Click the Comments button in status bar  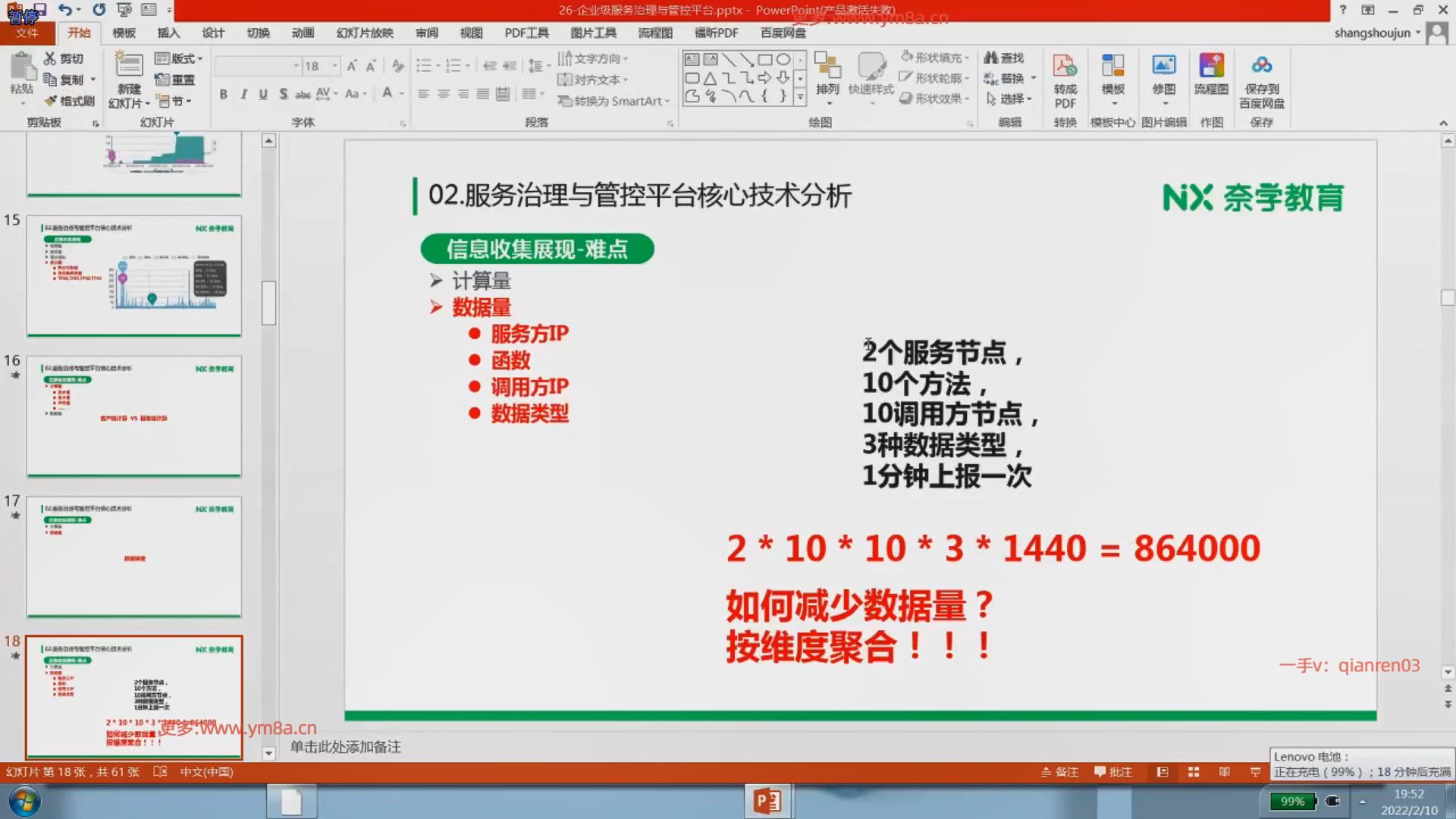click(1112, 772)
